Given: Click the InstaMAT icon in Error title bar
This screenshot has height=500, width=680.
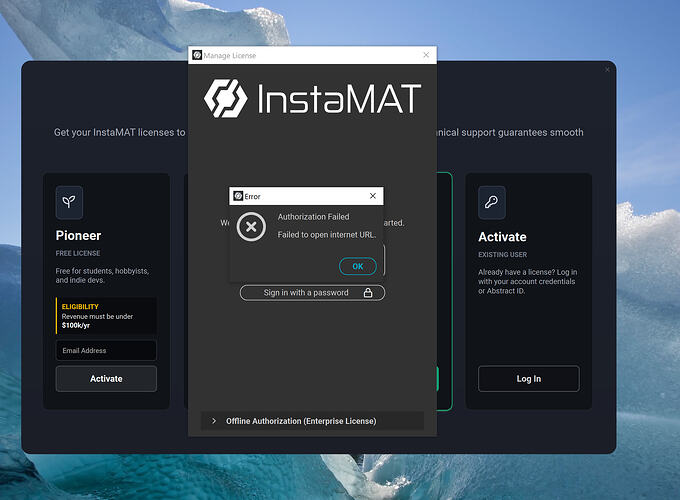Looking at the screenshot, I should 238,196.
